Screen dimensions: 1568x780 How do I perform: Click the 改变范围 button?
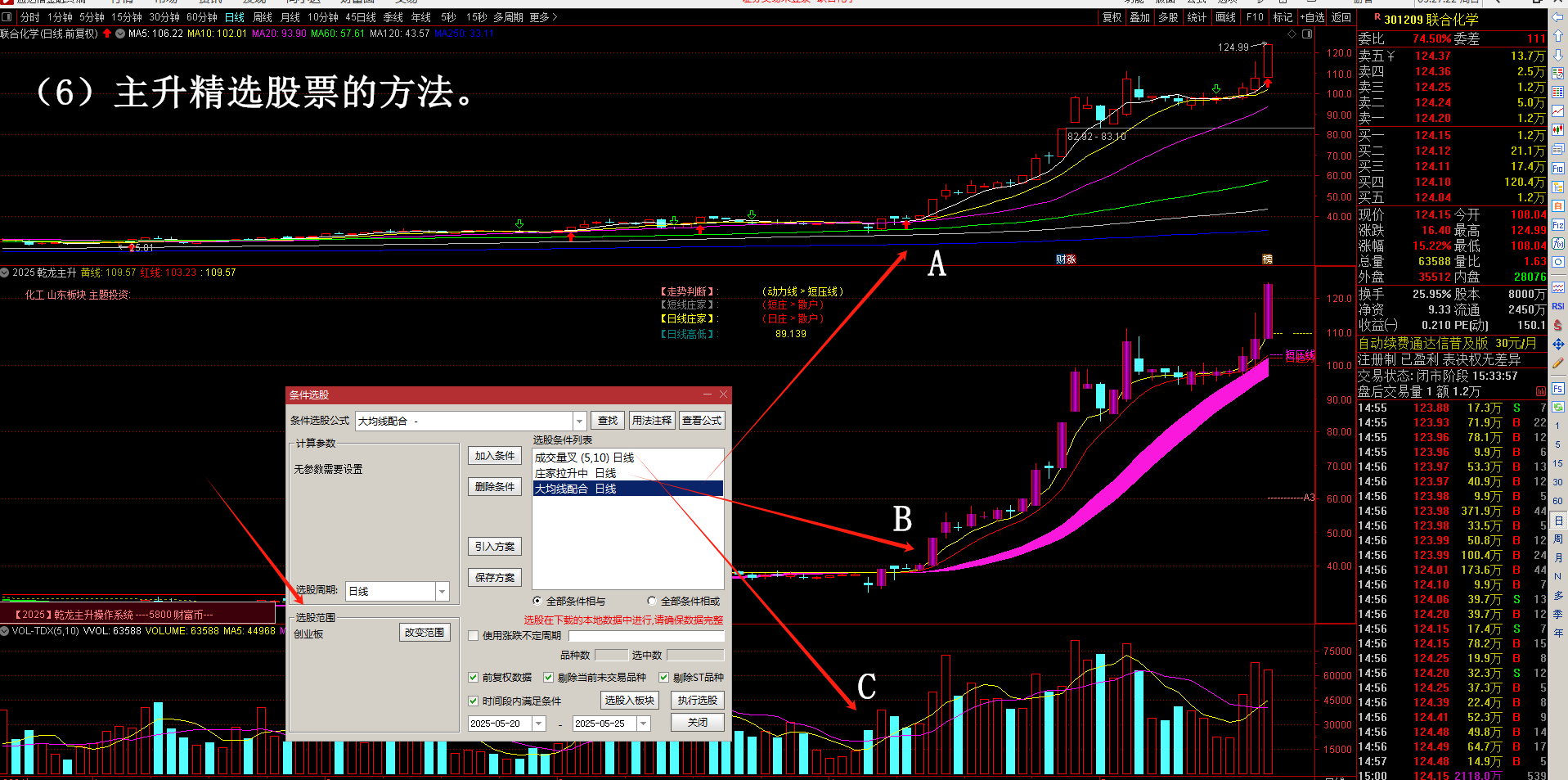pyautogui.click(x=425, y=632)
